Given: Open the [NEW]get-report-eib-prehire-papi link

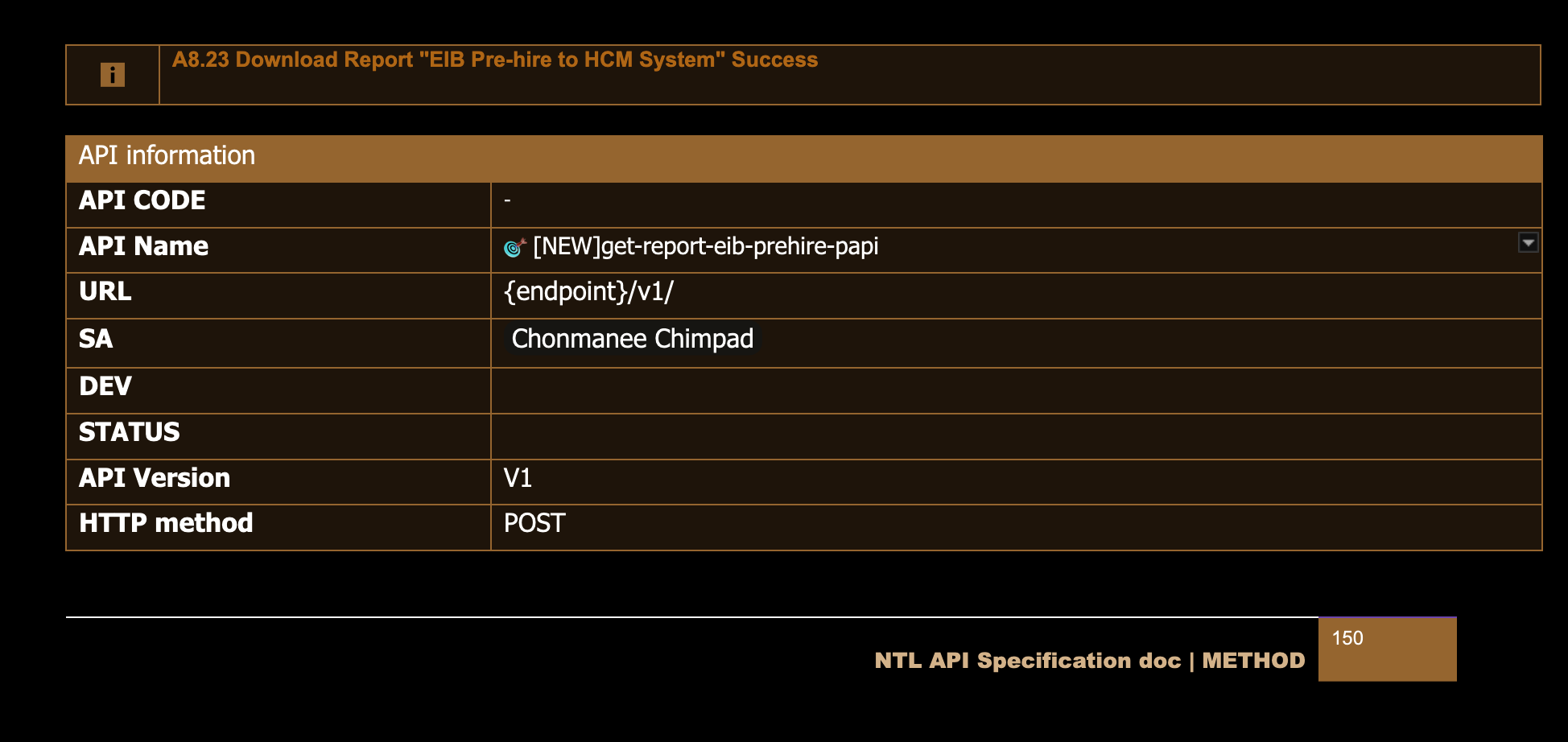Looking at the screenshot, I should click(x=705, y=246).
